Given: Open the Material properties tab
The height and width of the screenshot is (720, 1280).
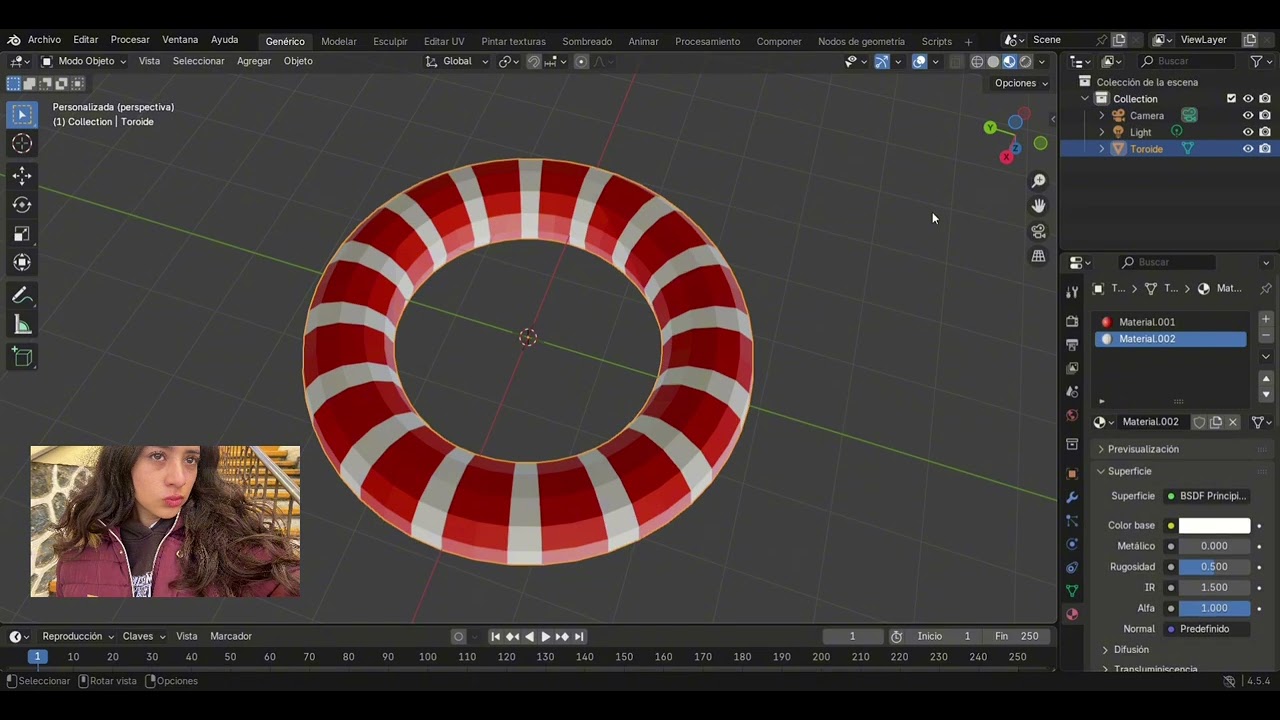Looking at the screenshot, I should click(1072, 614).
